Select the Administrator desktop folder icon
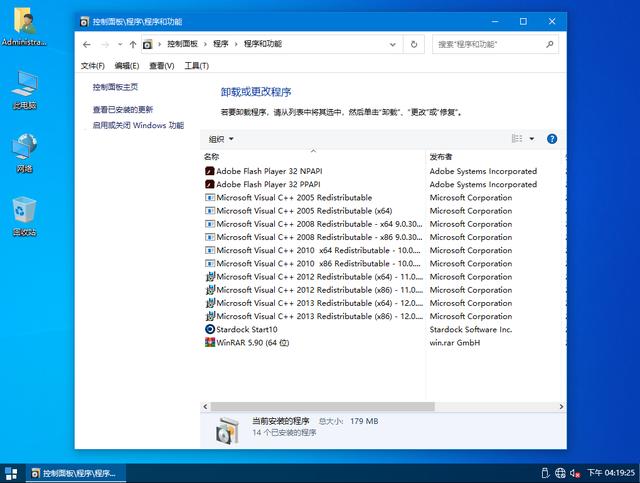Screen dimensions: 640x483 pyautogui.click(x=24, y=20)
